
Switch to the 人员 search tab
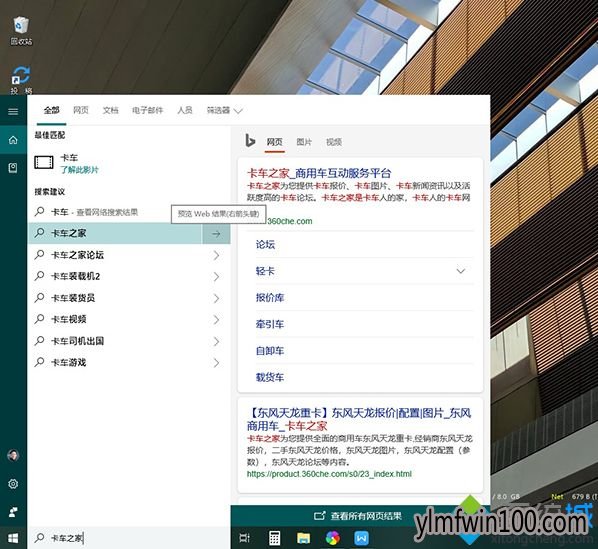185,111
